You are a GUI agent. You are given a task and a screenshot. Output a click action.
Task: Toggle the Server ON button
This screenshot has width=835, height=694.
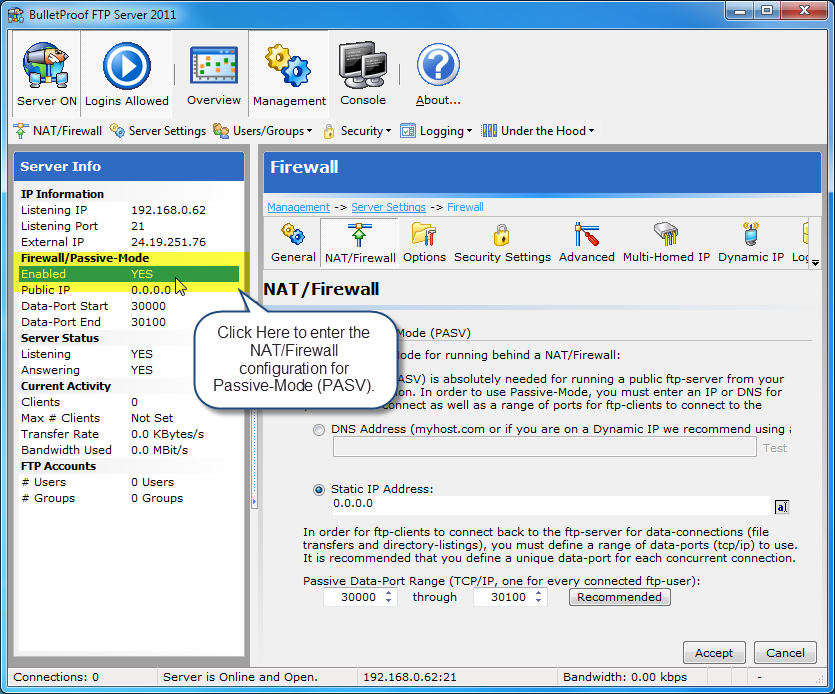coord(46,74)
